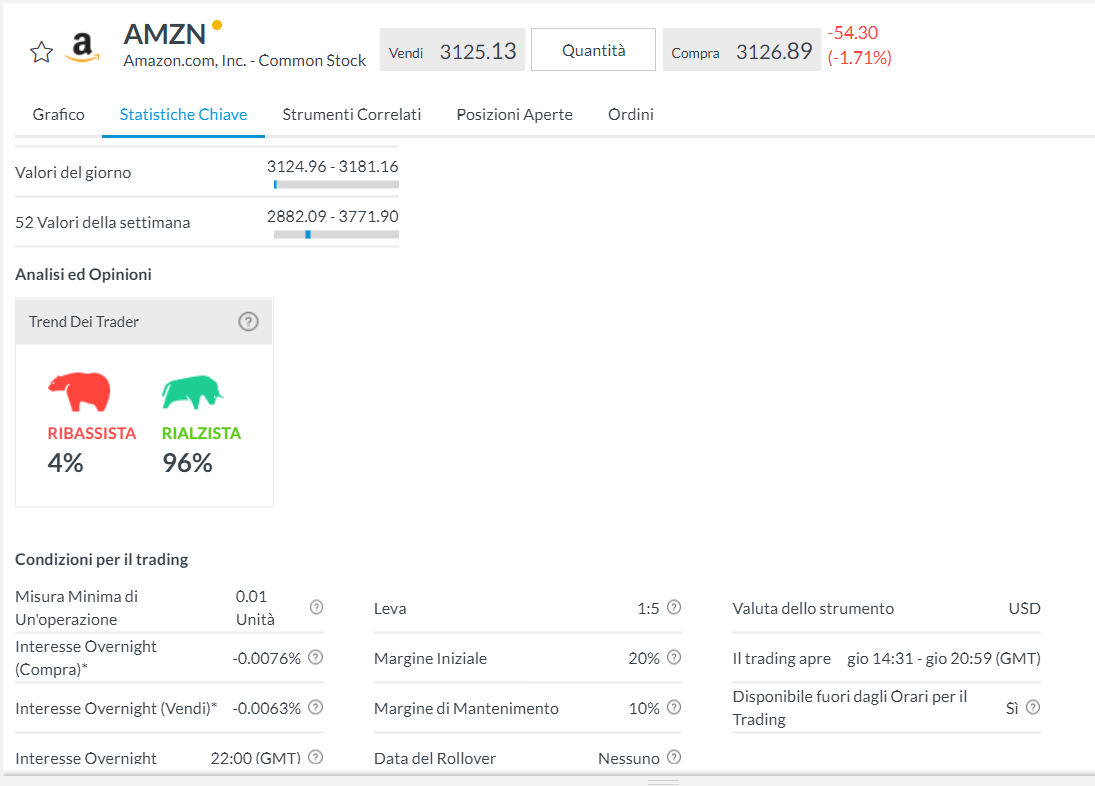The height and width of the screenshot is (786, 1095).
Task: Open help for Interesse Overnight (Compra)
Action: (316, 658)
